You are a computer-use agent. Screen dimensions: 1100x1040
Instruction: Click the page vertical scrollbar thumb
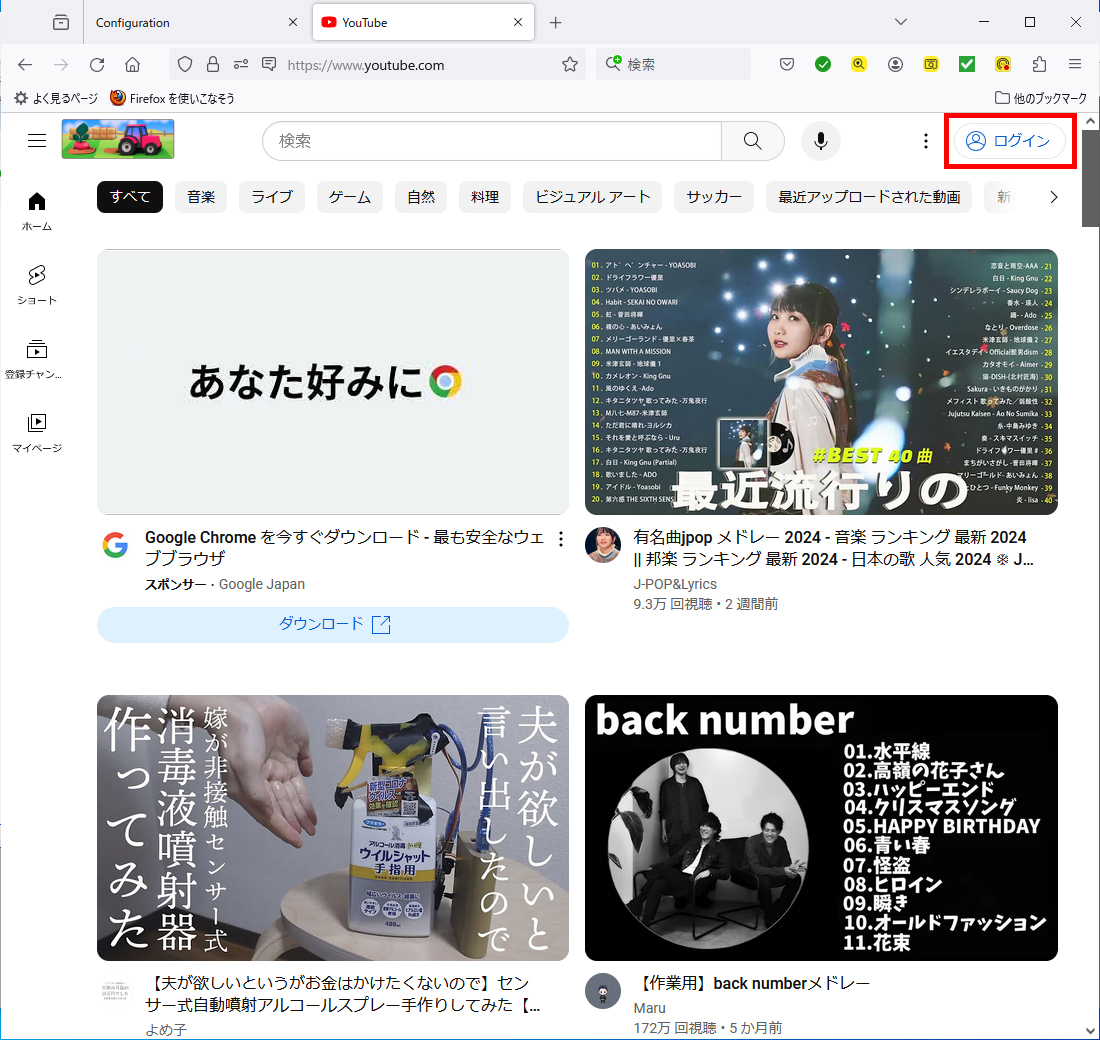1089,178
